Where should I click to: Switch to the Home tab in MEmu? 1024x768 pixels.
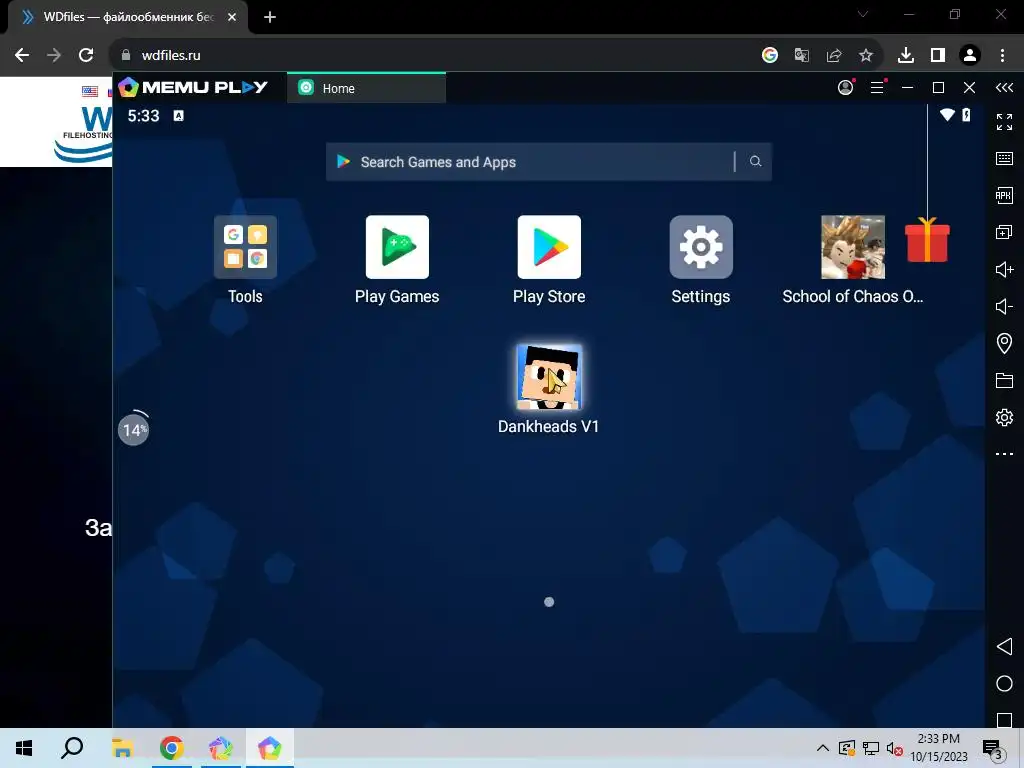point(366,88)
